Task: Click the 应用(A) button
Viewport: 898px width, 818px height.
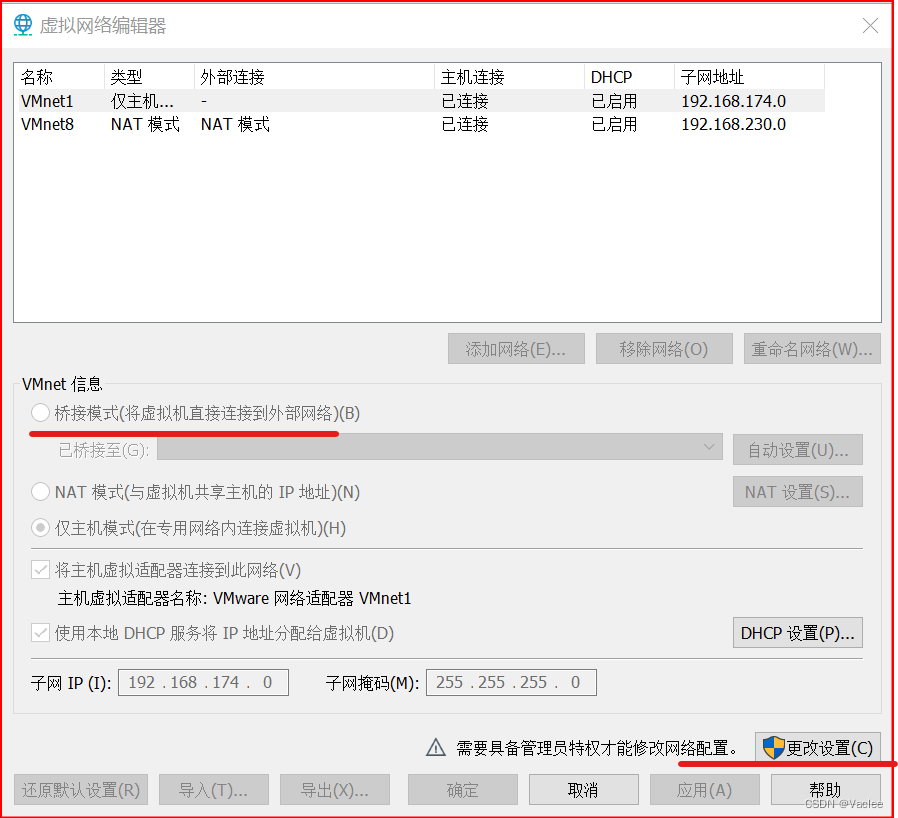Action: (704, 790)
